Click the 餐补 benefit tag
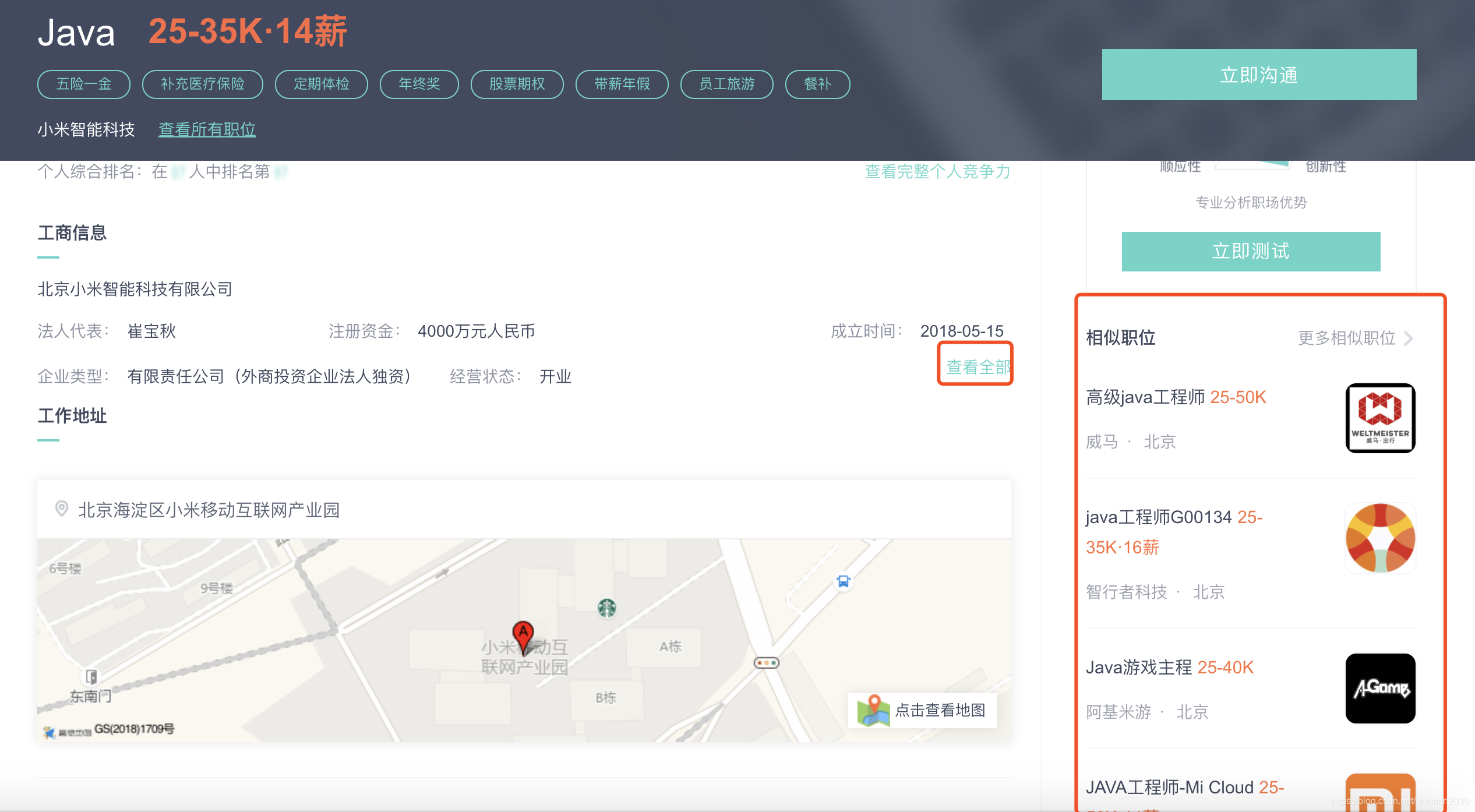The width and height of the screenshot is (1475, 812). (818, 84)
